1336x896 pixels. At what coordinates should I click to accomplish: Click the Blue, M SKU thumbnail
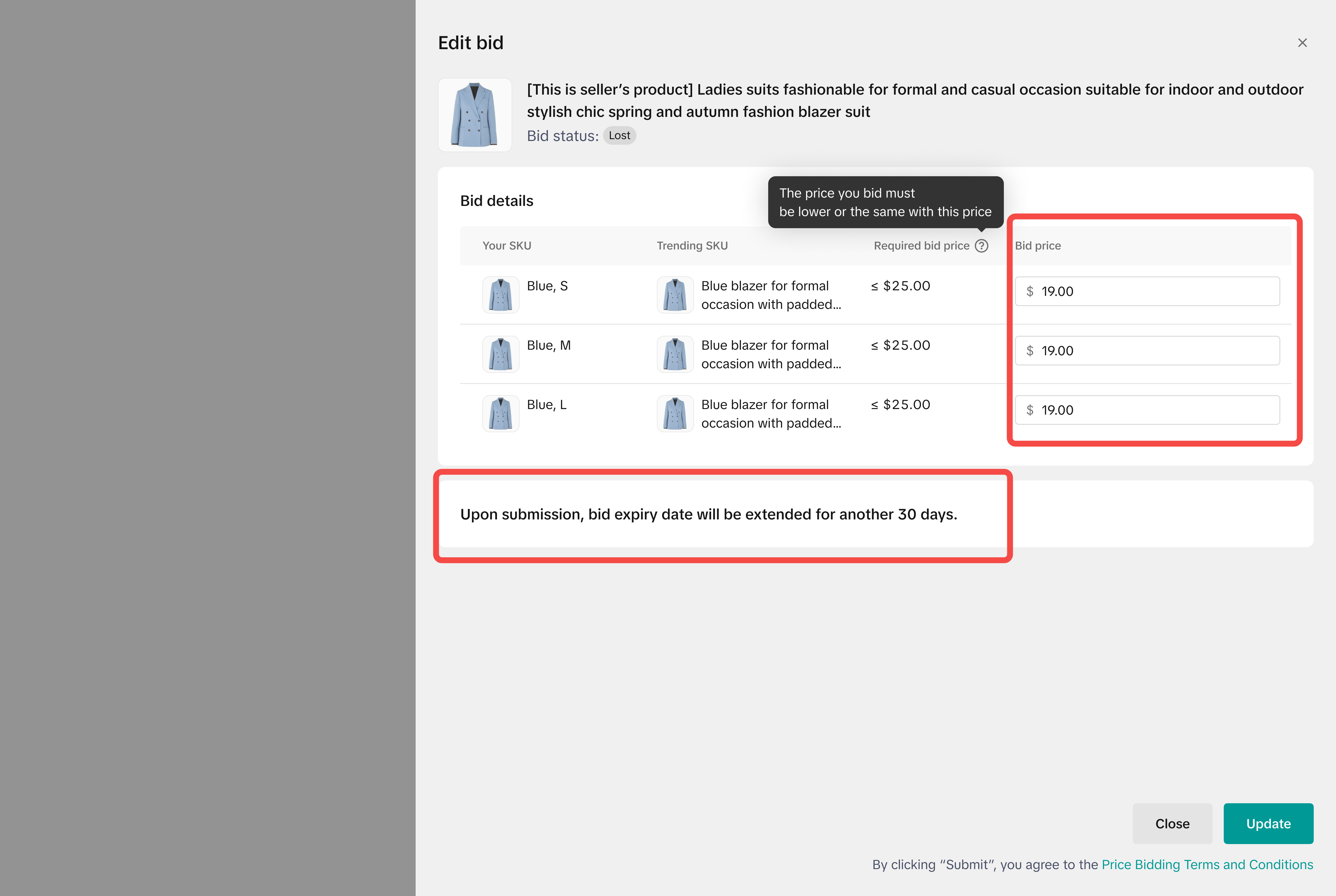point(501,354)
